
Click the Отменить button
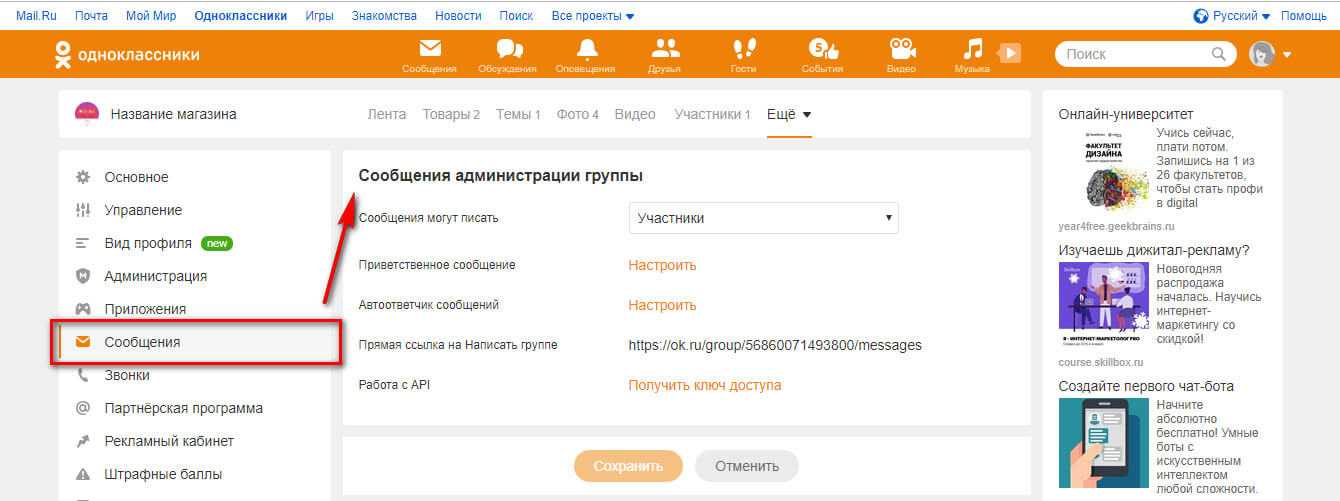point(746,466)
